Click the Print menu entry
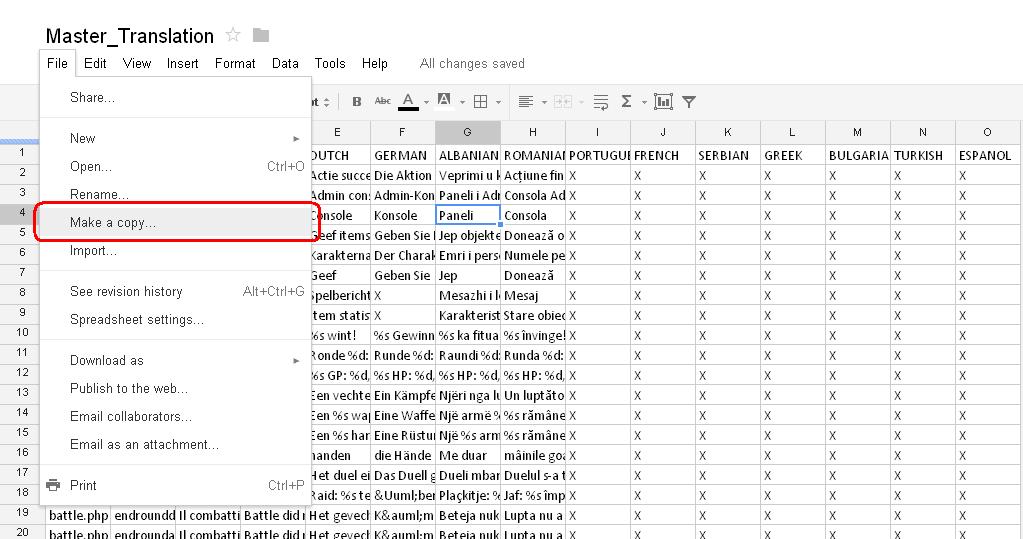 click(84, 485)
